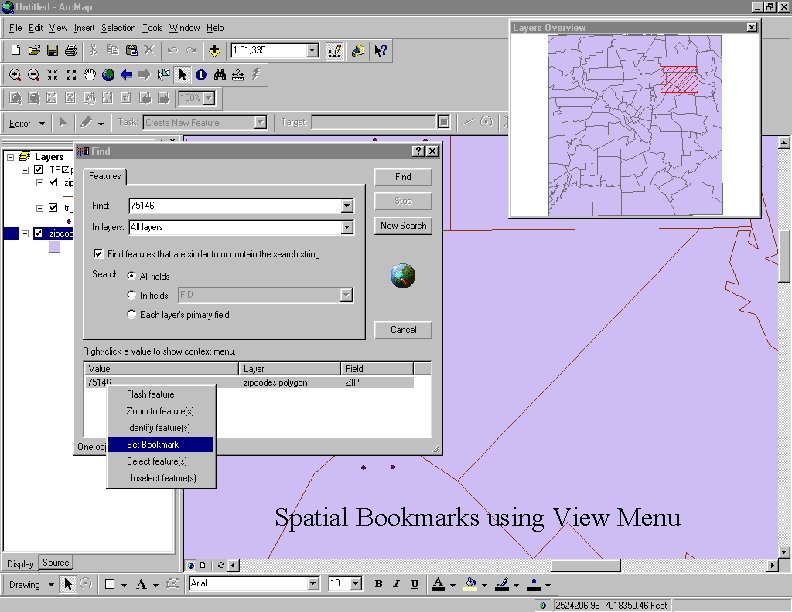Click the What's This help arrow icon
792x612 pixels.
(380, 50)
